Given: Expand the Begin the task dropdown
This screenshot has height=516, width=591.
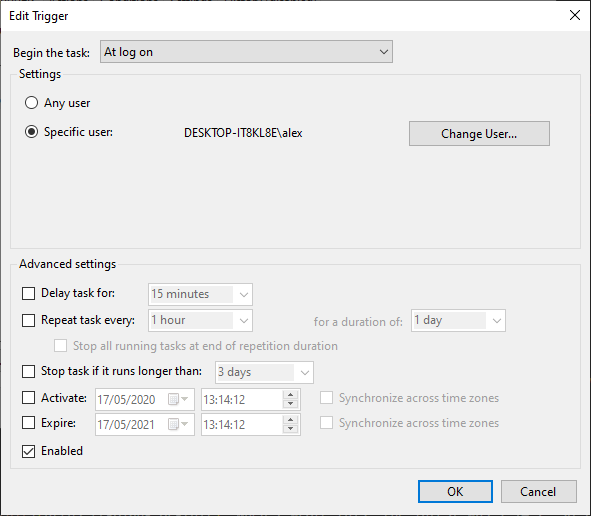Looking at the screenshot, I should [246, 52].
